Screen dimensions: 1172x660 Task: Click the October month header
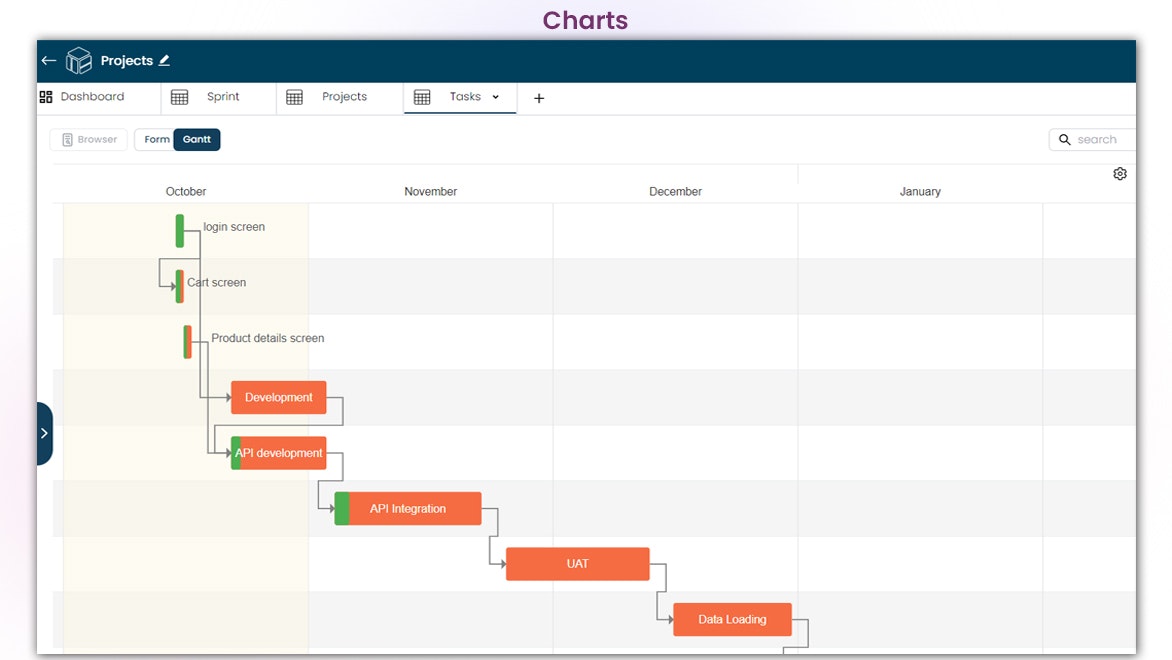[186, 191]
